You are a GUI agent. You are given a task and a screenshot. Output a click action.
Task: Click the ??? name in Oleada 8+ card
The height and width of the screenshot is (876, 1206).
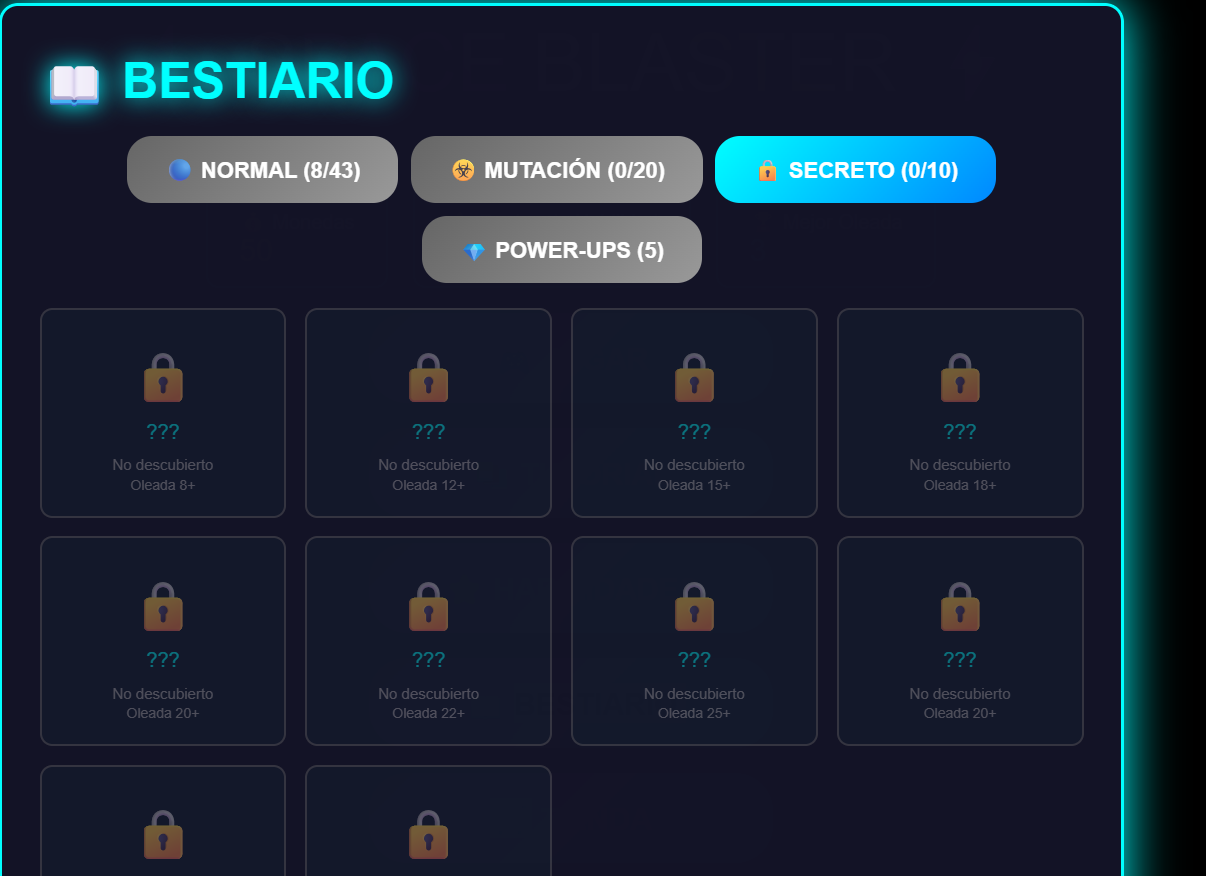[x=163, y=432]
